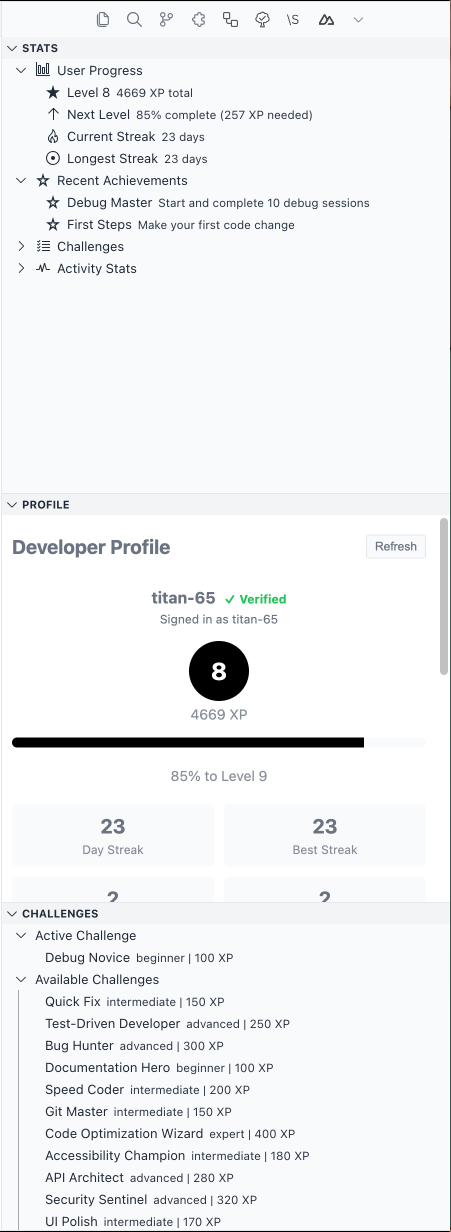
Task: Select the Speed Coder challenge
Action: click(225, 1089)
